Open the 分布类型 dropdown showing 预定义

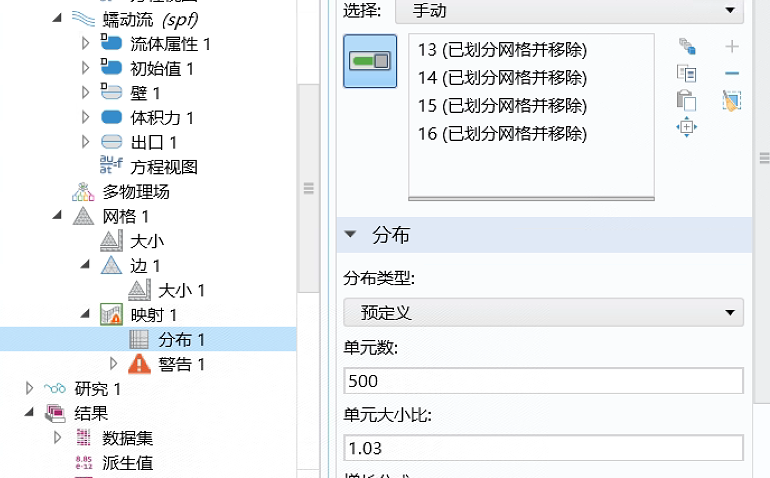point(543,313)
